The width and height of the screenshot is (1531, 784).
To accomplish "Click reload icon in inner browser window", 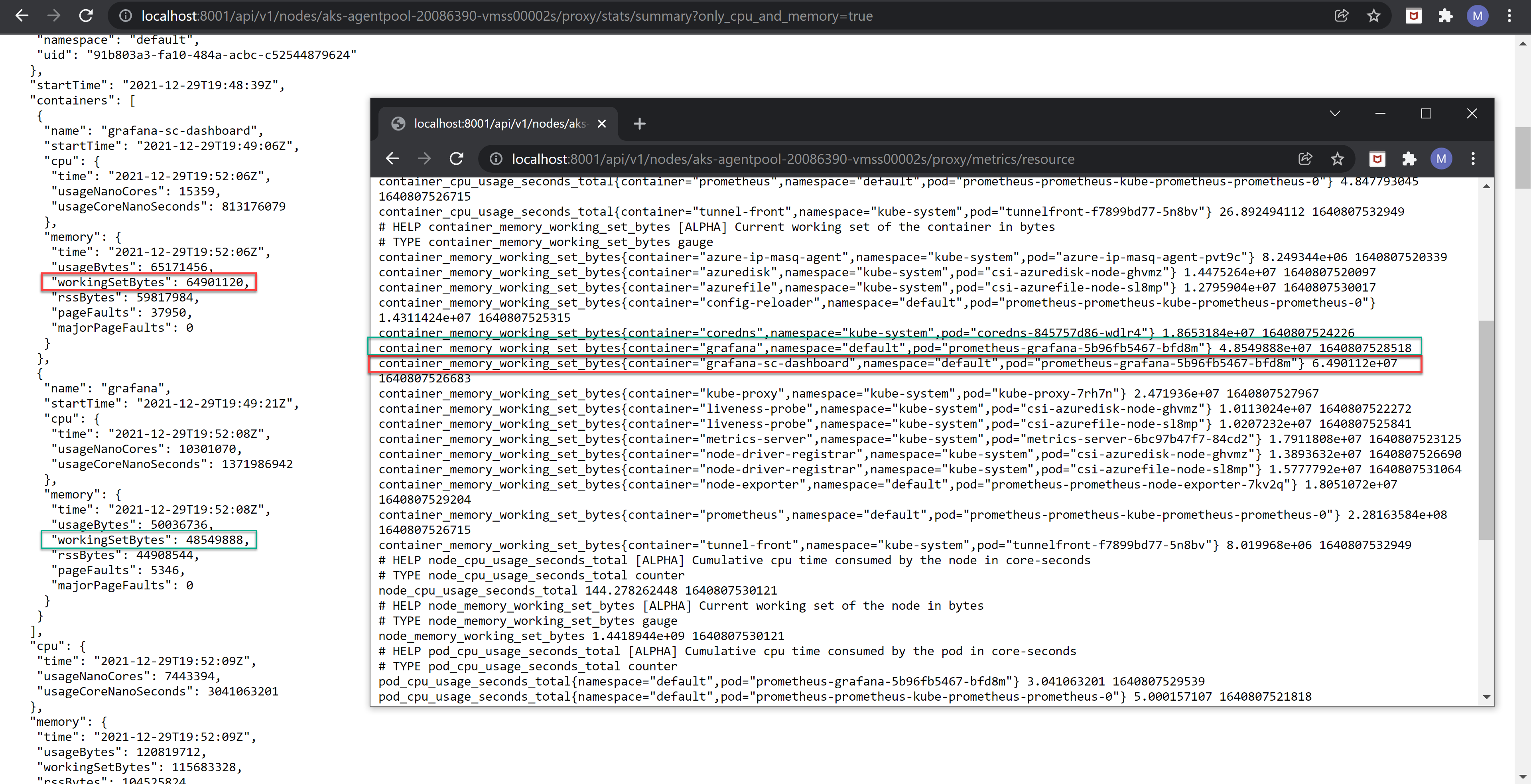I will pyautogui.click(x=456, y=159).
